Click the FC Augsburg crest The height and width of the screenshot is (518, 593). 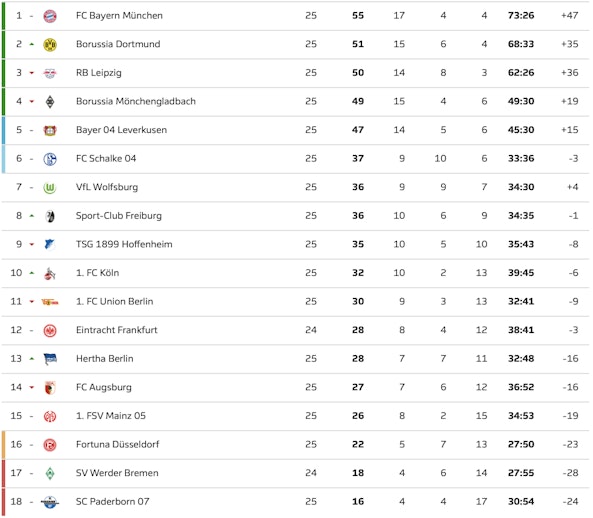point(50,388)
